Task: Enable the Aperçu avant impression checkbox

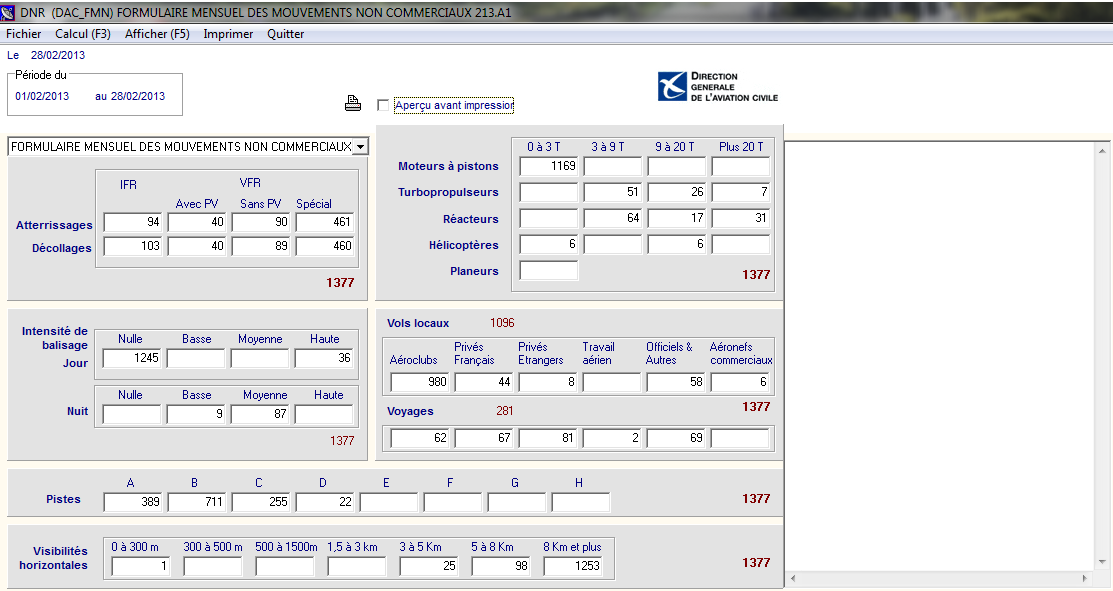Action: pos(383,105)
